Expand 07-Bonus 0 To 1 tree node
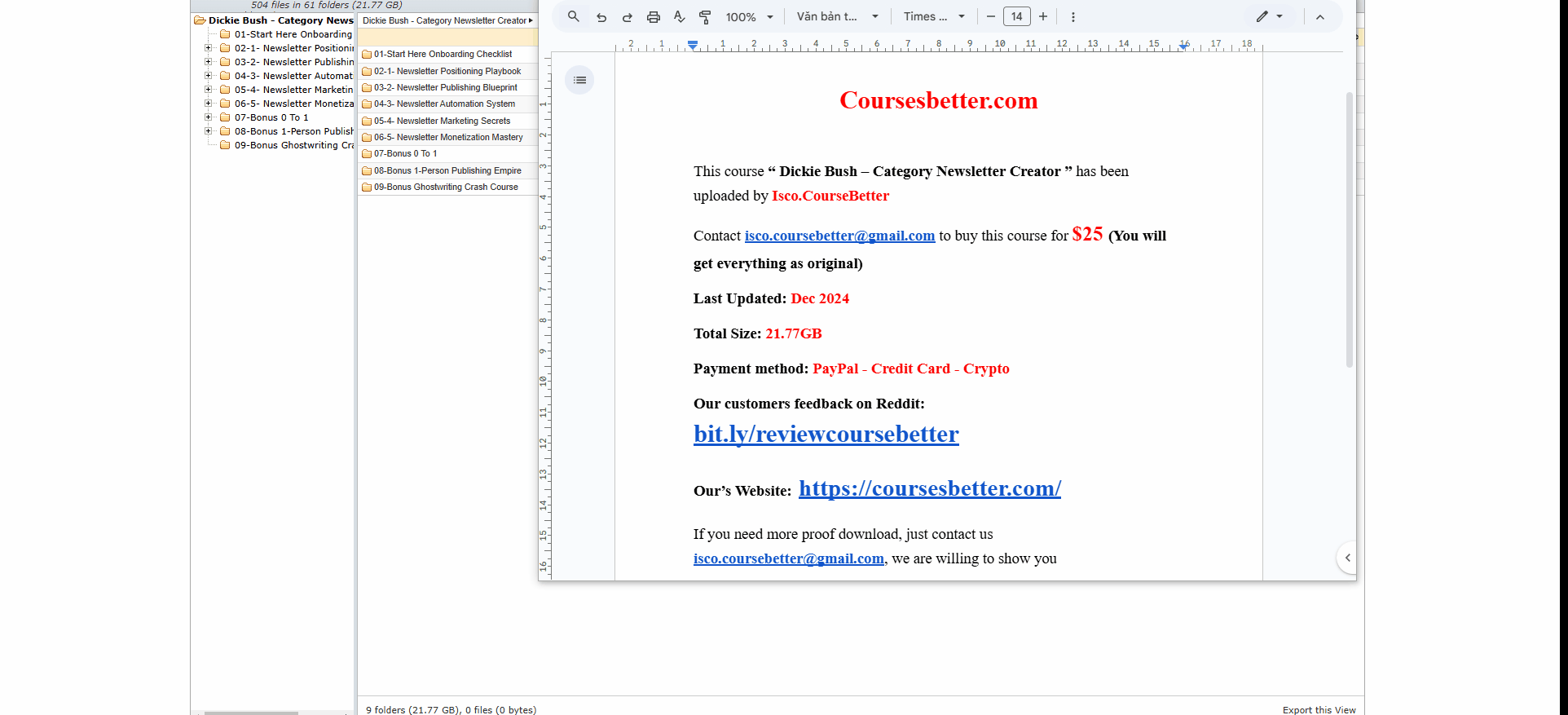 coord(209,117)
